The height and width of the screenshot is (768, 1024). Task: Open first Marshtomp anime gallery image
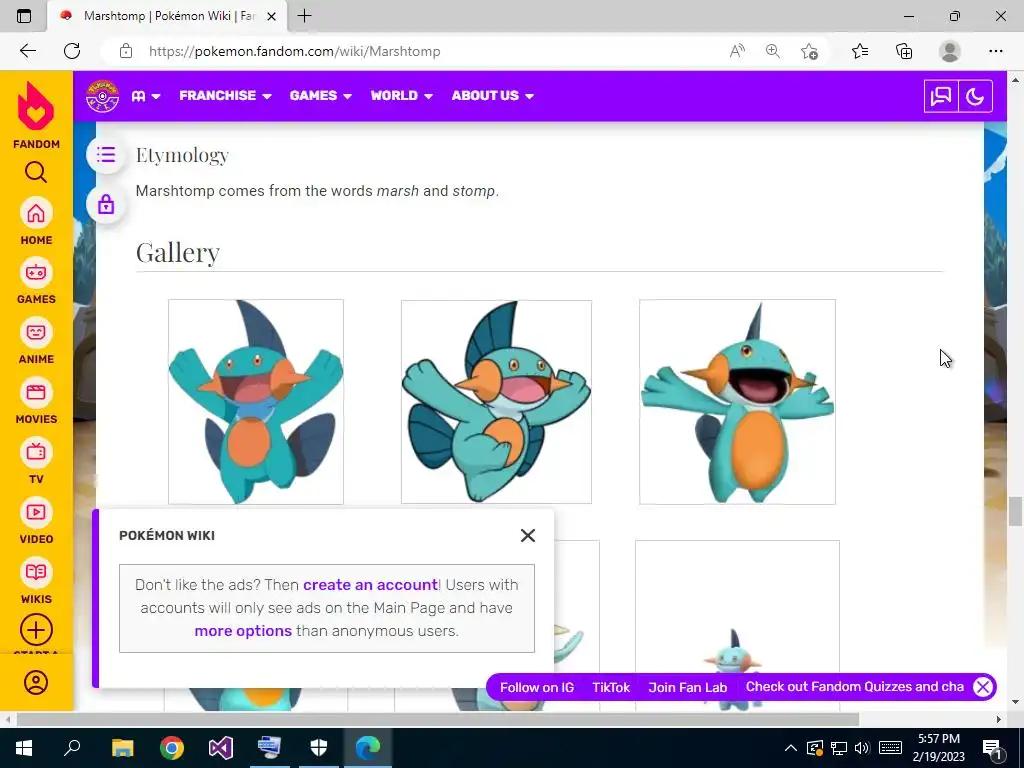click(256, 402)
